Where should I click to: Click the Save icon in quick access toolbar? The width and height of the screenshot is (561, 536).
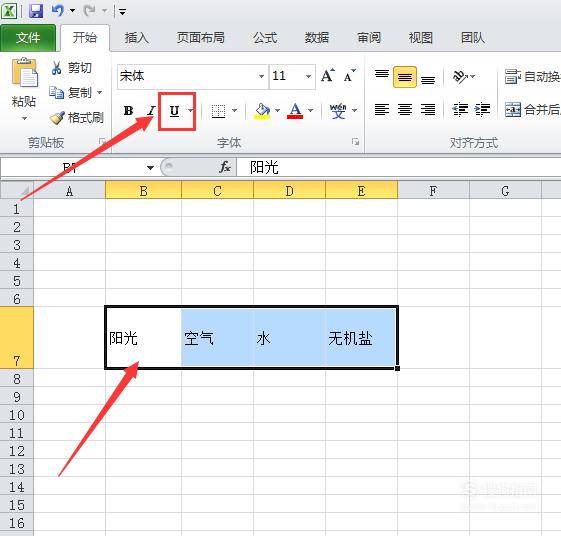[x=36, y=10]
